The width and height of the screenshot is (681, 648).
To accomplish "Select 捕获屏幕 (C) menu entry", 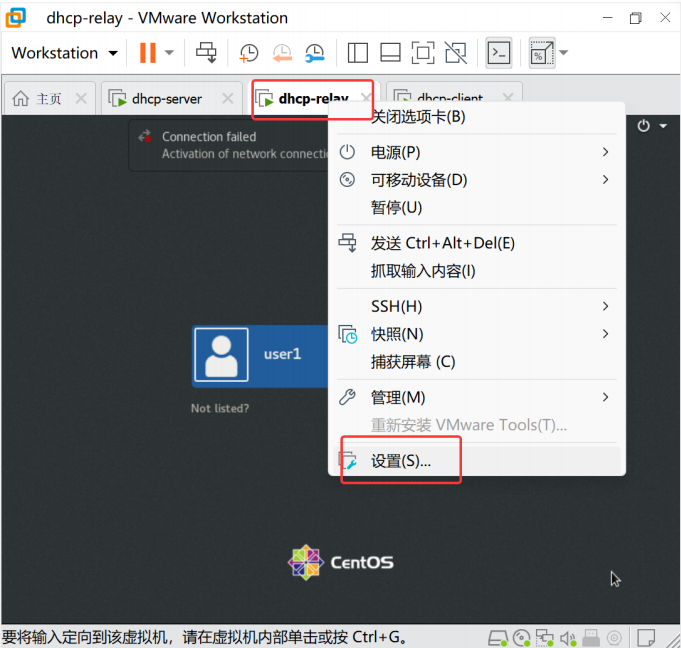I will coord(477,361).
